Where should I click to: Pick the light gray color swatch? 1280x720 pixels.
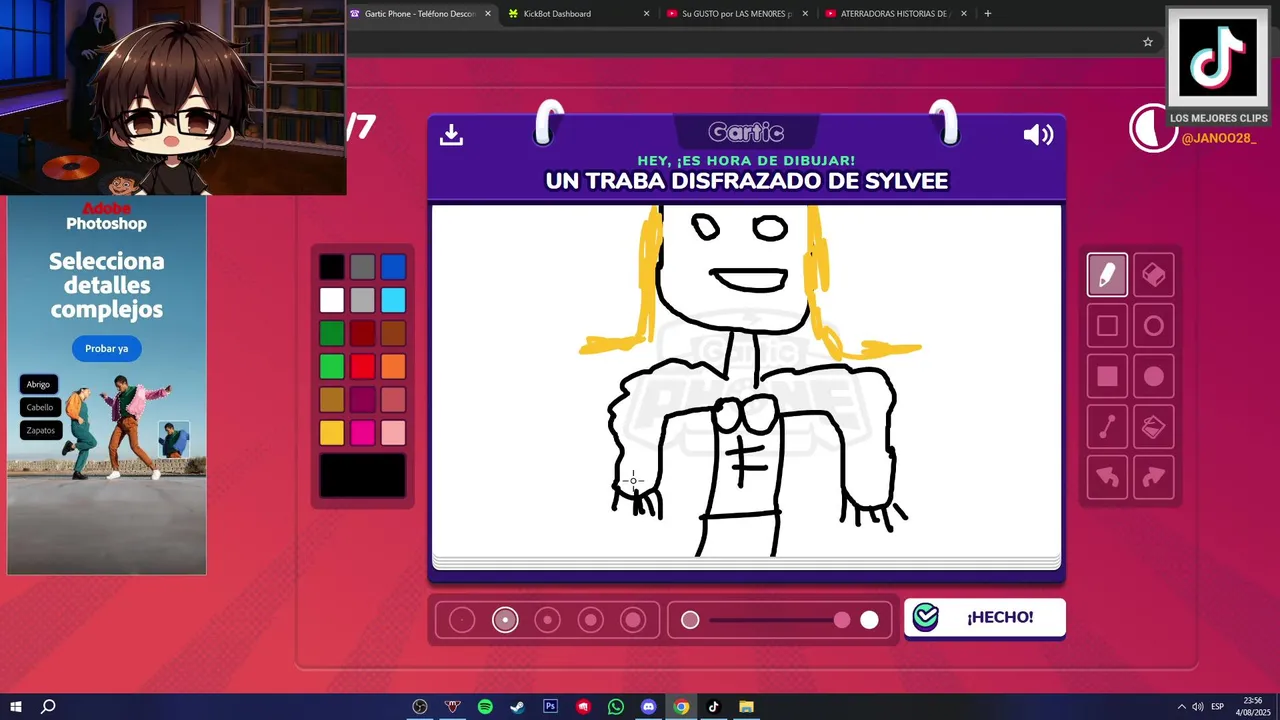tap(363, 300)
